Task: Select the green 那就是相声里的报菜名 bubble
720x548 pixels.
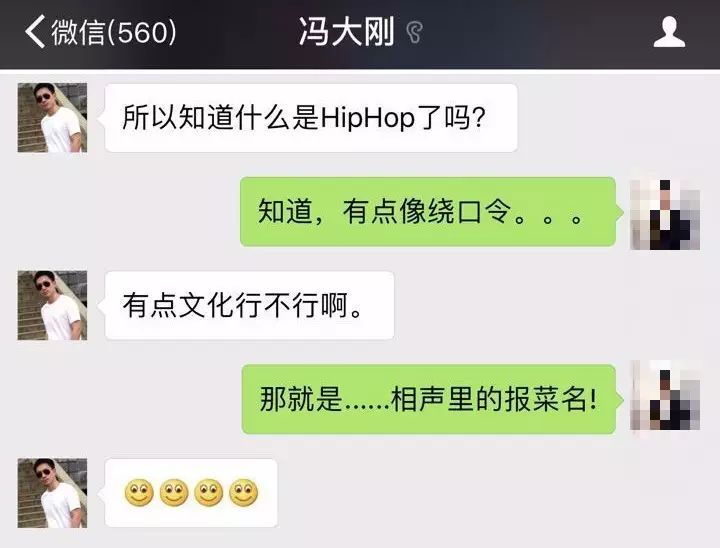Action: 432,399
